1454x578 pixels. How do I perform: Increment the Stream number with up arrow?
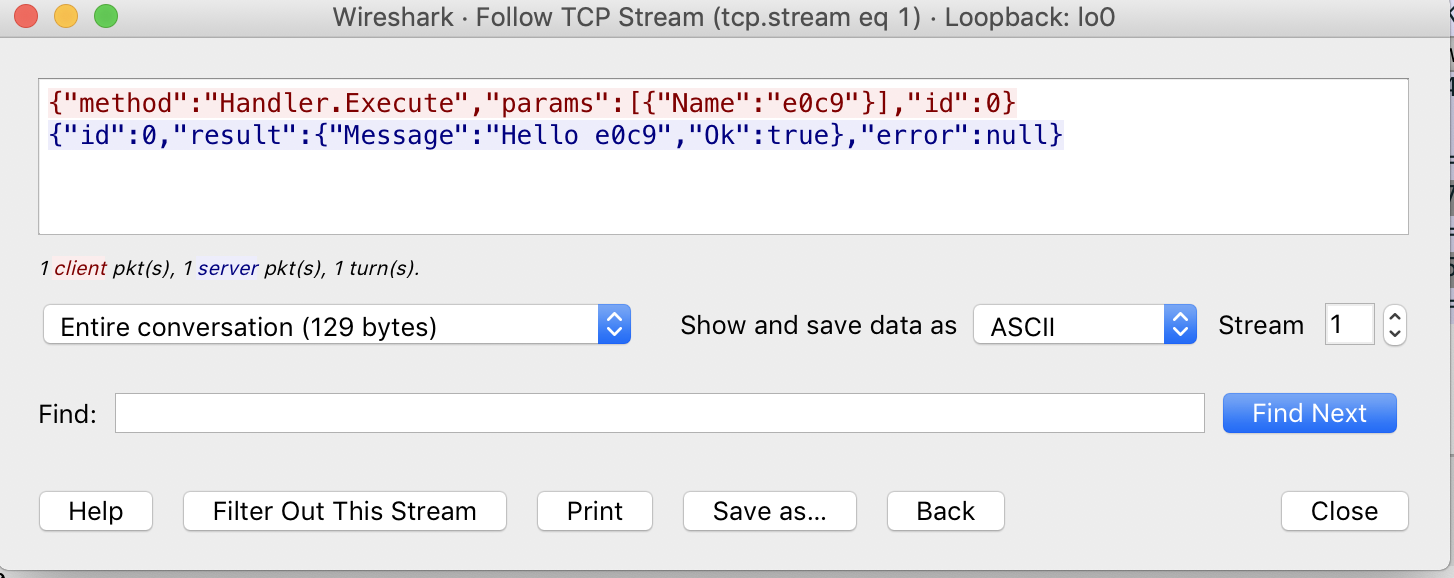tap(1395, 316)
